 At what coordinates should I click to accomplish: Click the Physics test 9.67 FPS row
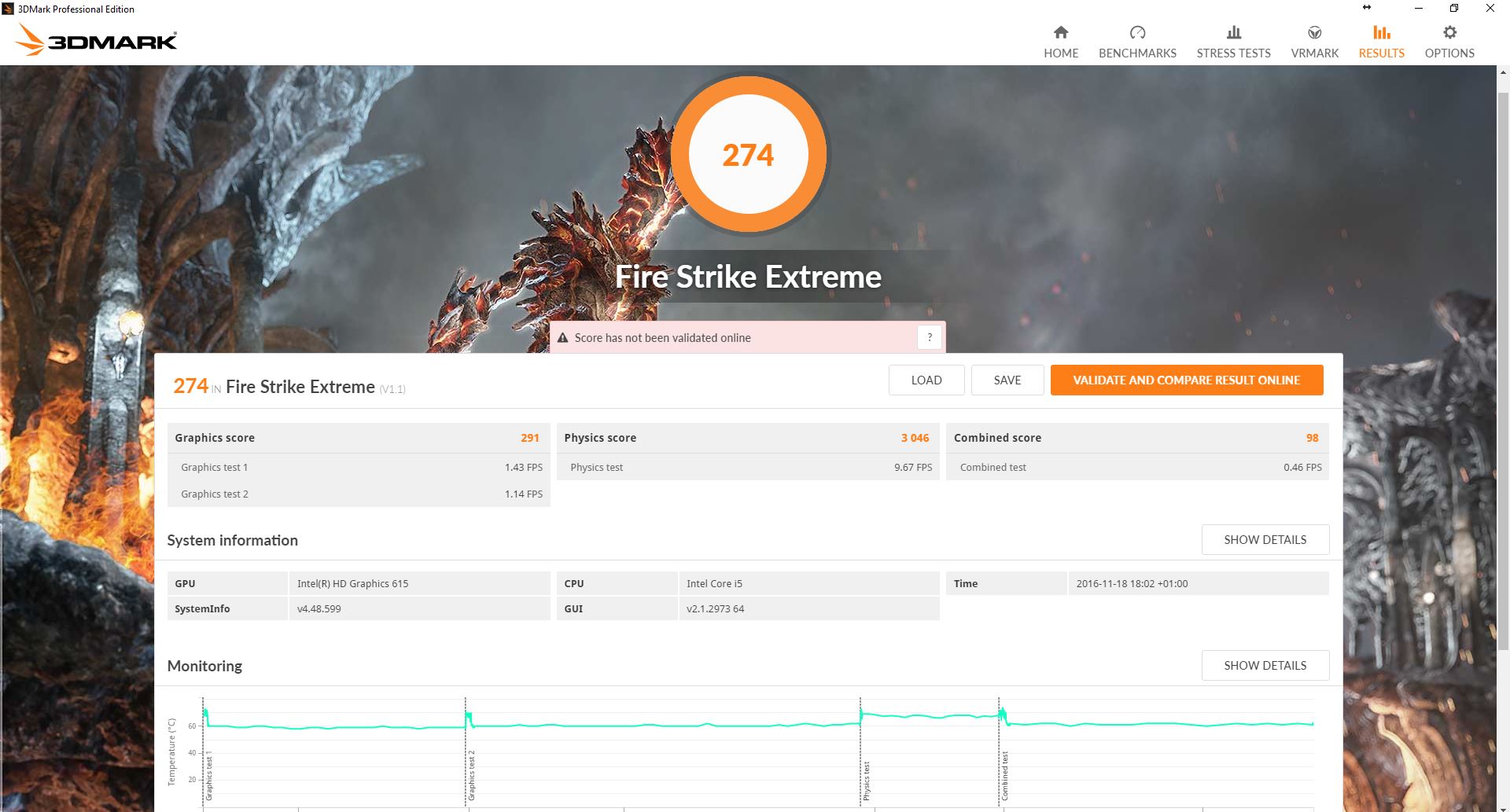748,467
